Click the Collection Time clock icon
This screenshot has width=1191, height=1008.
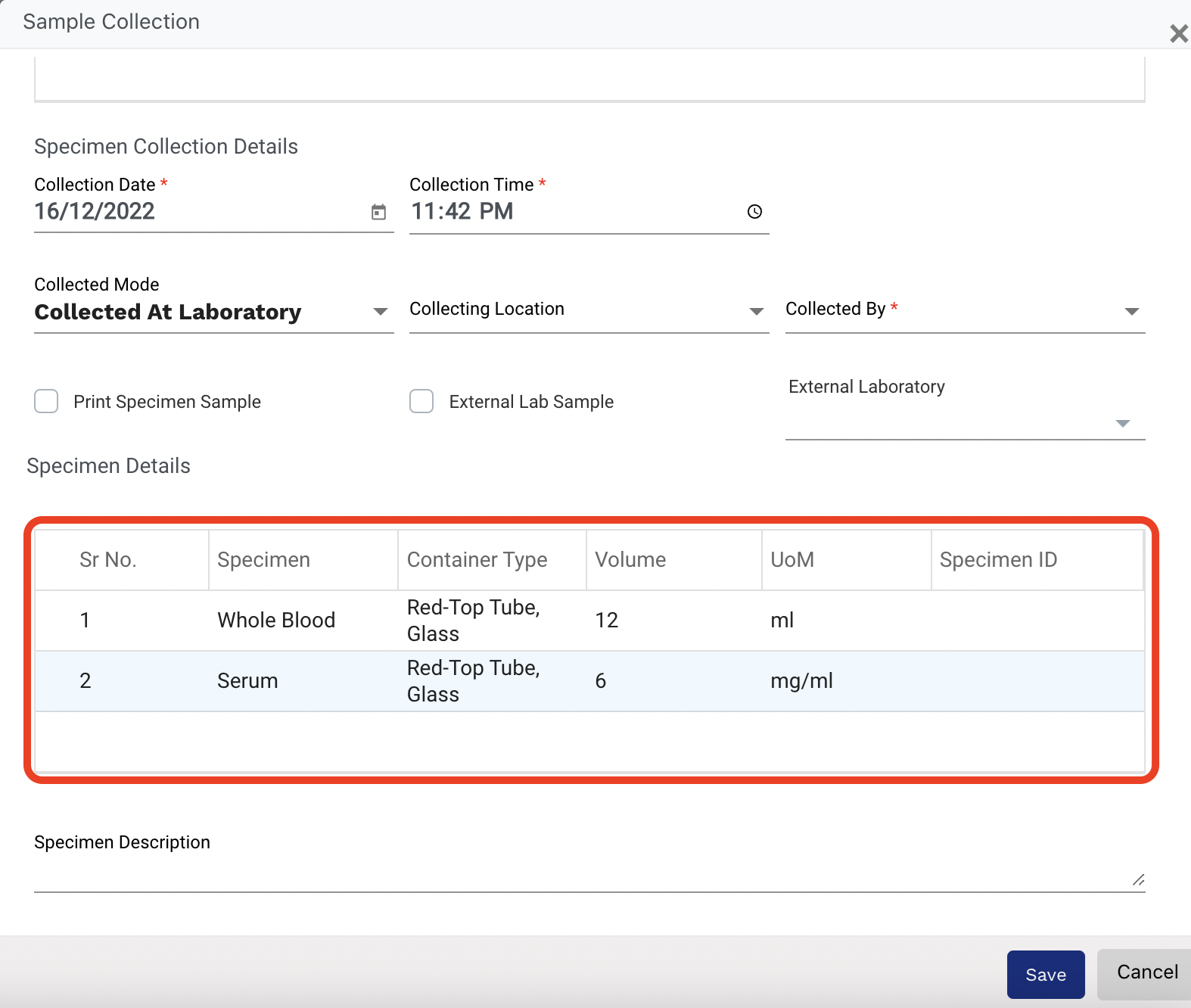(x=754, y=212)
